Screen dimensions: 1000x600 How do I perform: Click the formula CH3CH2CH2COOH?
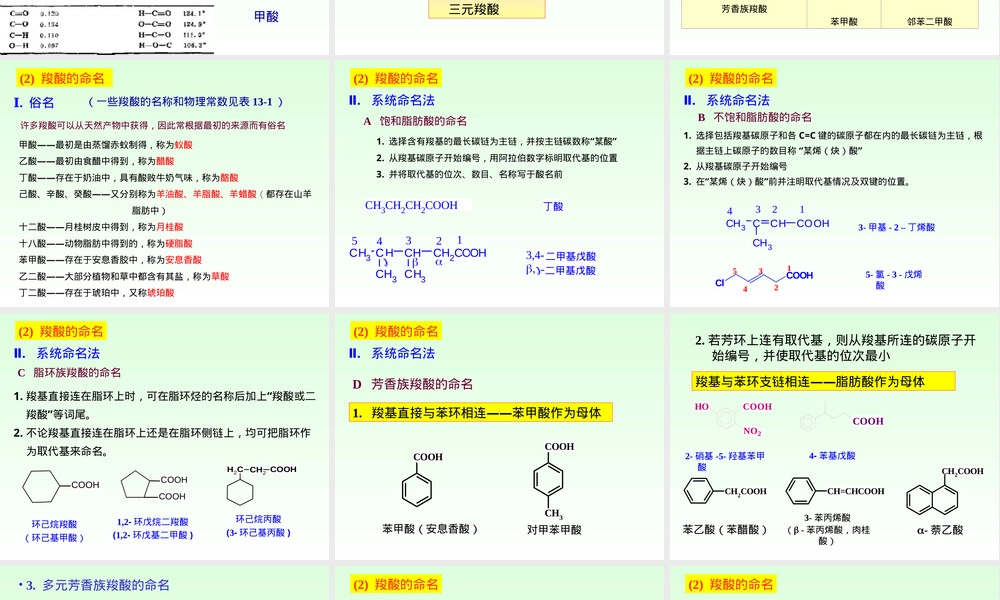coord(411,205)
